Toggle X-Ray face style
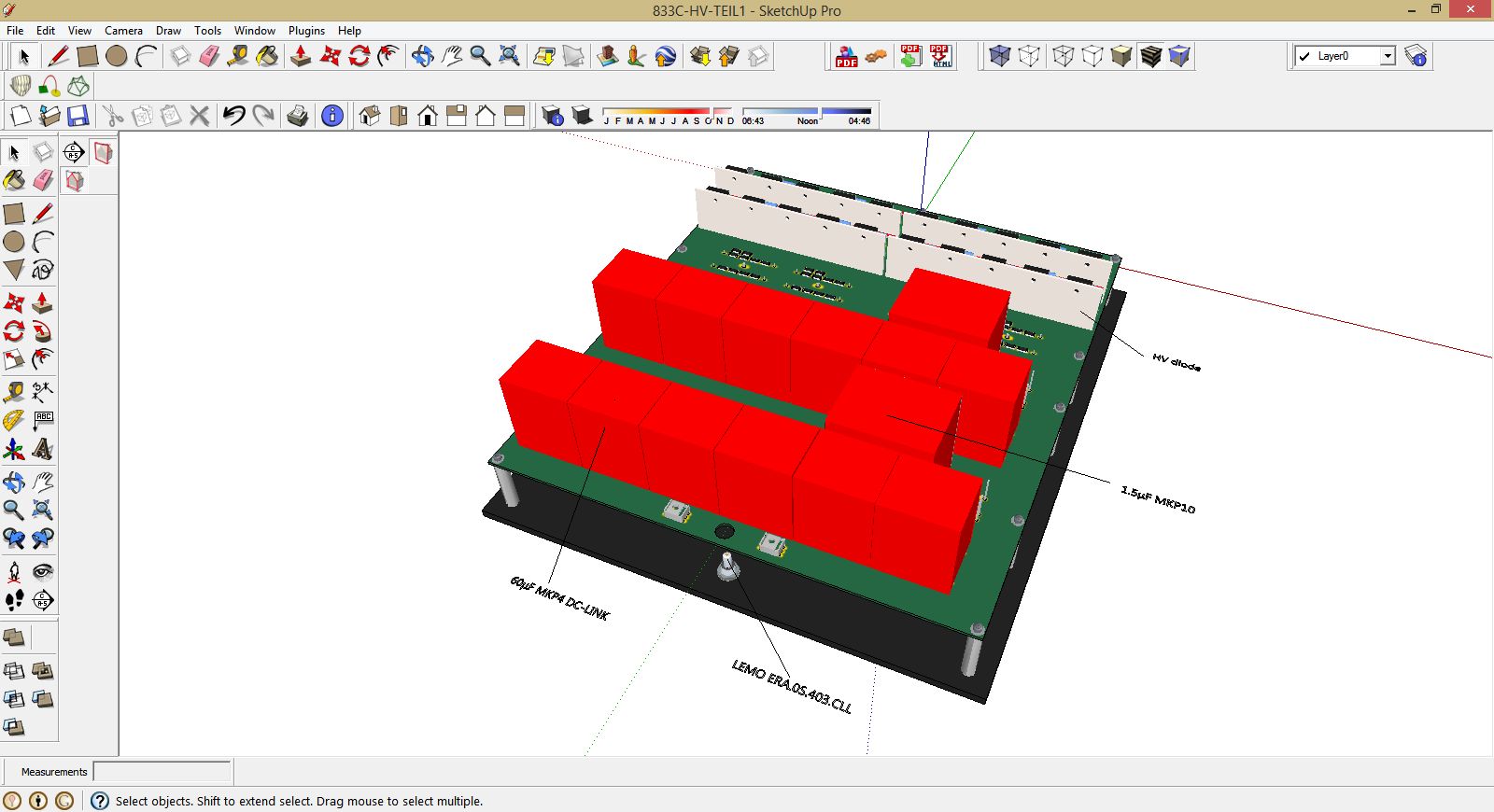This screenshot has height=812, width=1494. click(1000, 56)
